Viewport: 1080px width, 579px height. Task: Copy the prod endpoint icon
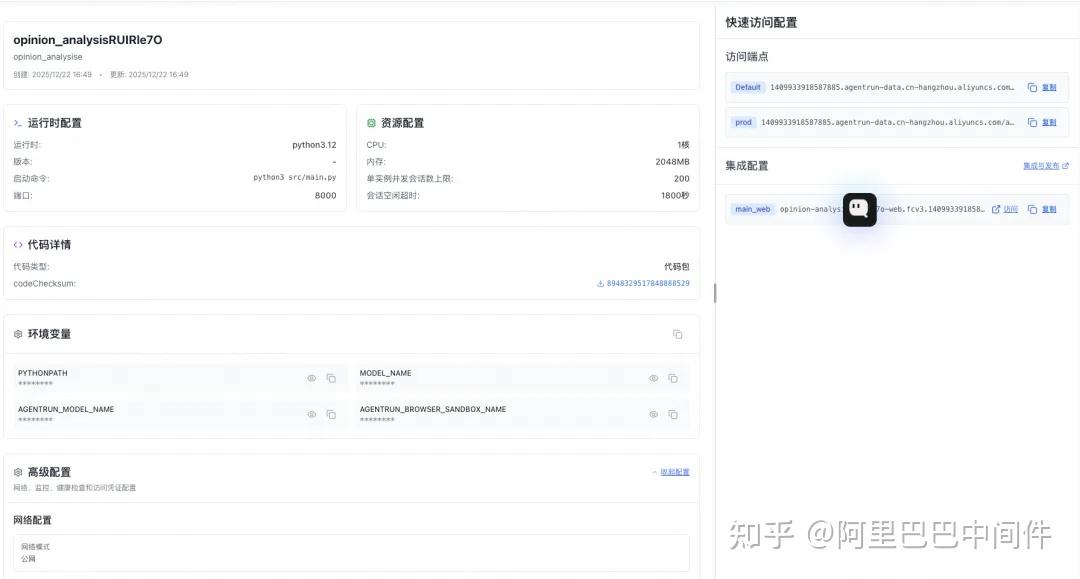pos(1032,123)
